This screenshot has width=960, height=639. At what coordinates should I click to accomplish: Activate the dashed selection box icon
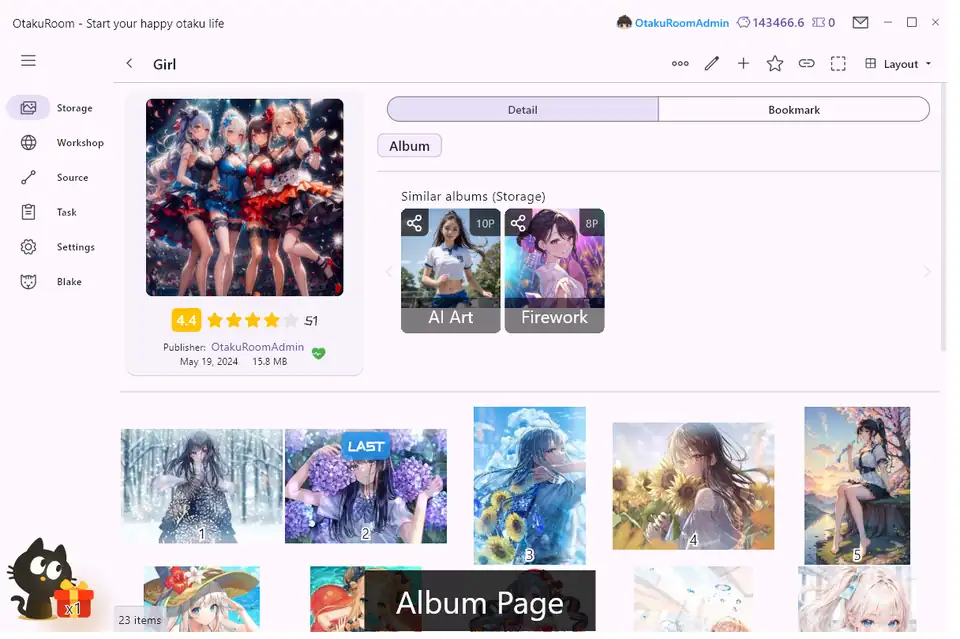(x=838, y=64)
